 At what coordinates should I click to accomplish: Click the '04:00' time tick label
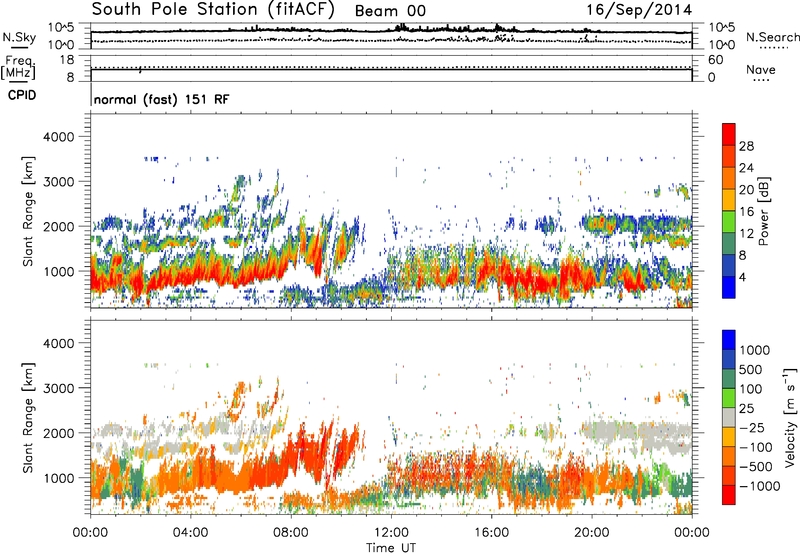coord(190,533)
